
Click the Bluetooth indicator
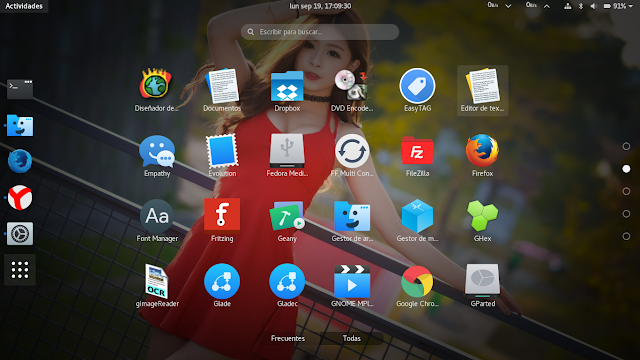(x=580, y=6)
